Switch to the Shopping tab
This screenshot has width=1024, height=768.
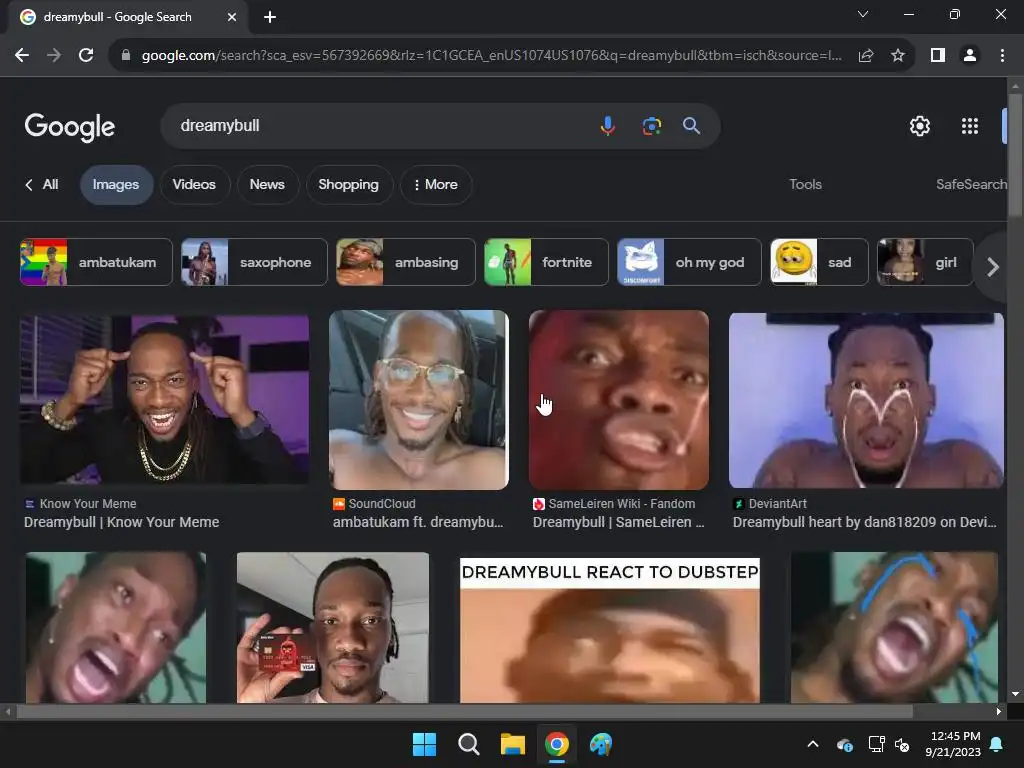coord(349,185)
